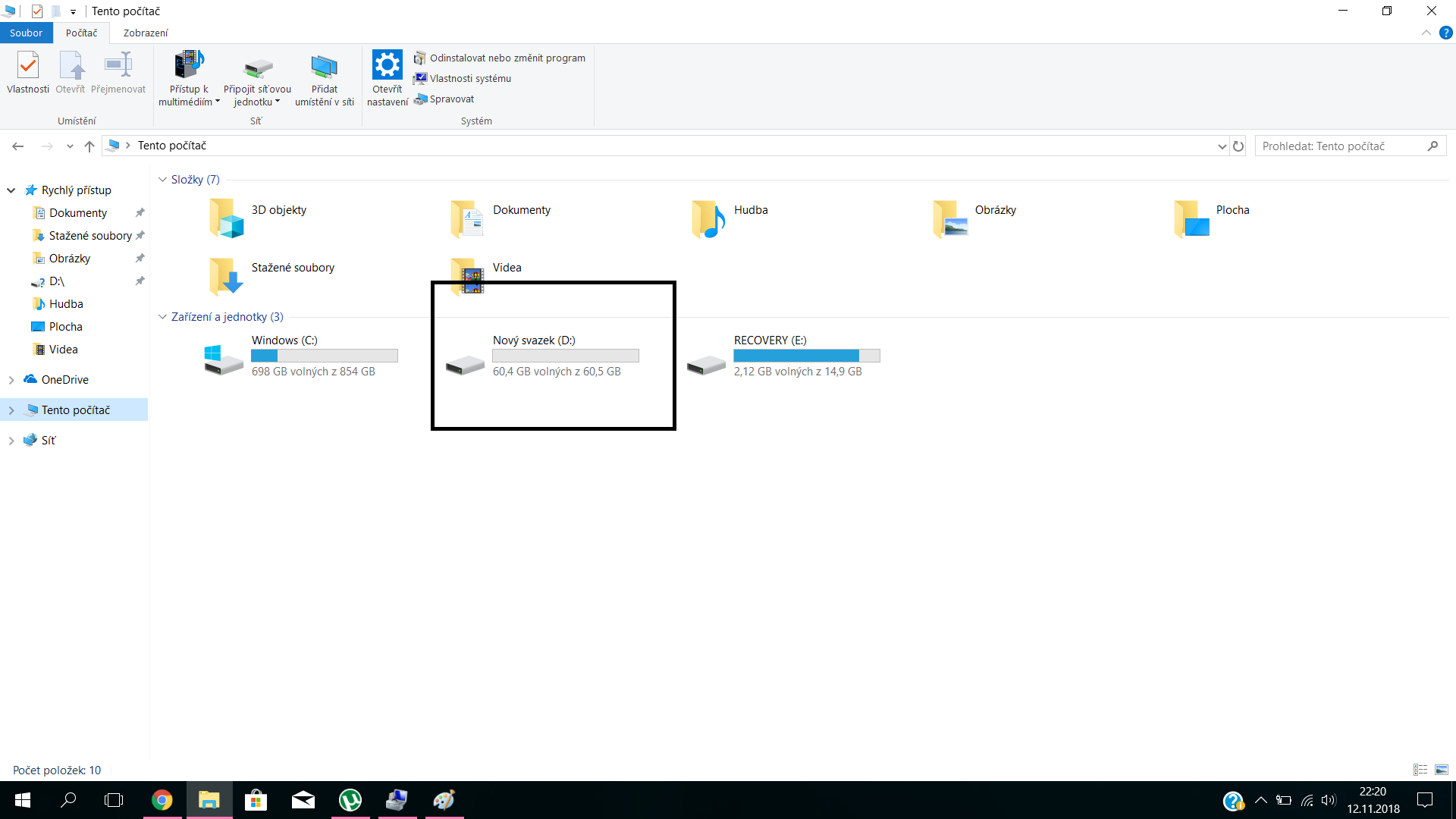Open address bar history dropdown arrow
Viewport: 1456px width, 819px height.
tap(1222, 146)
